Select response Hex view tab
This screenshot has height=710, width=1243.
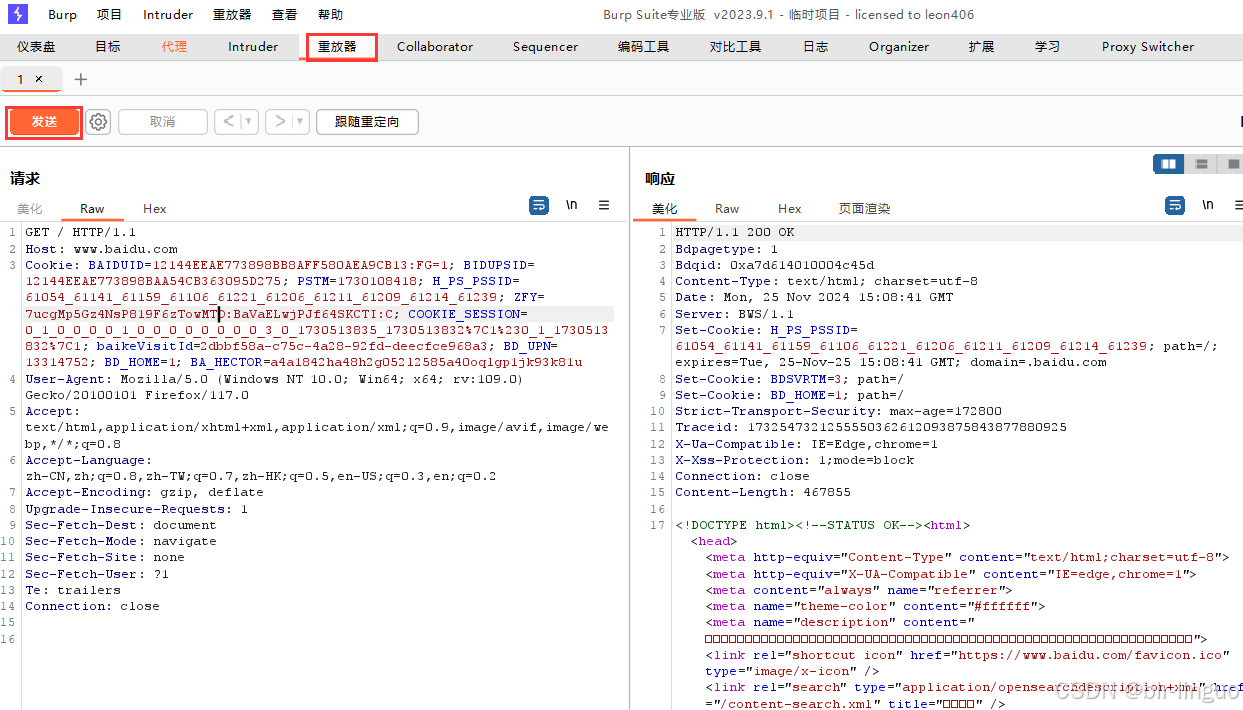click(x=790, y=208)
